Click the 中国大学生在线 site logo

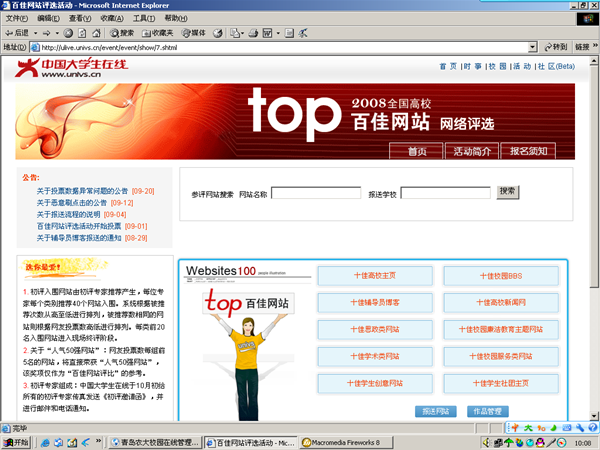(x=71, y=68)
